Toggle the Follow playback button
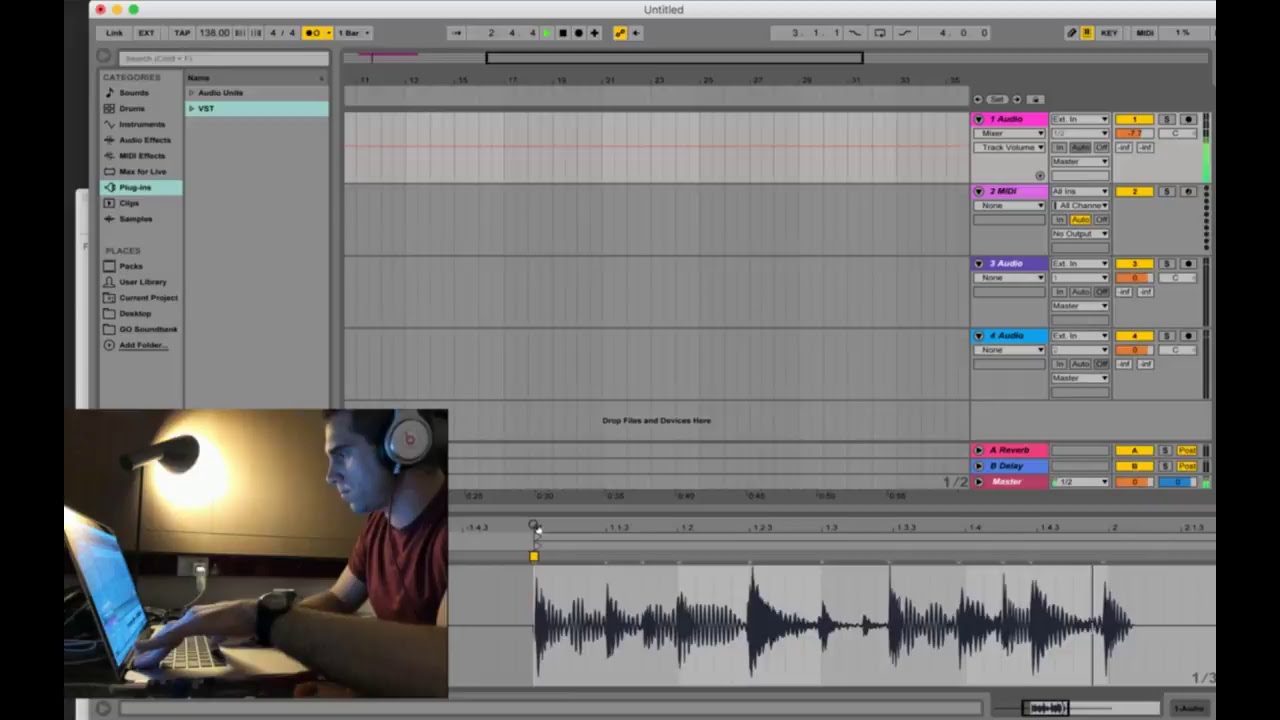Screen dimensions: 1280x720 coord(456,33)
